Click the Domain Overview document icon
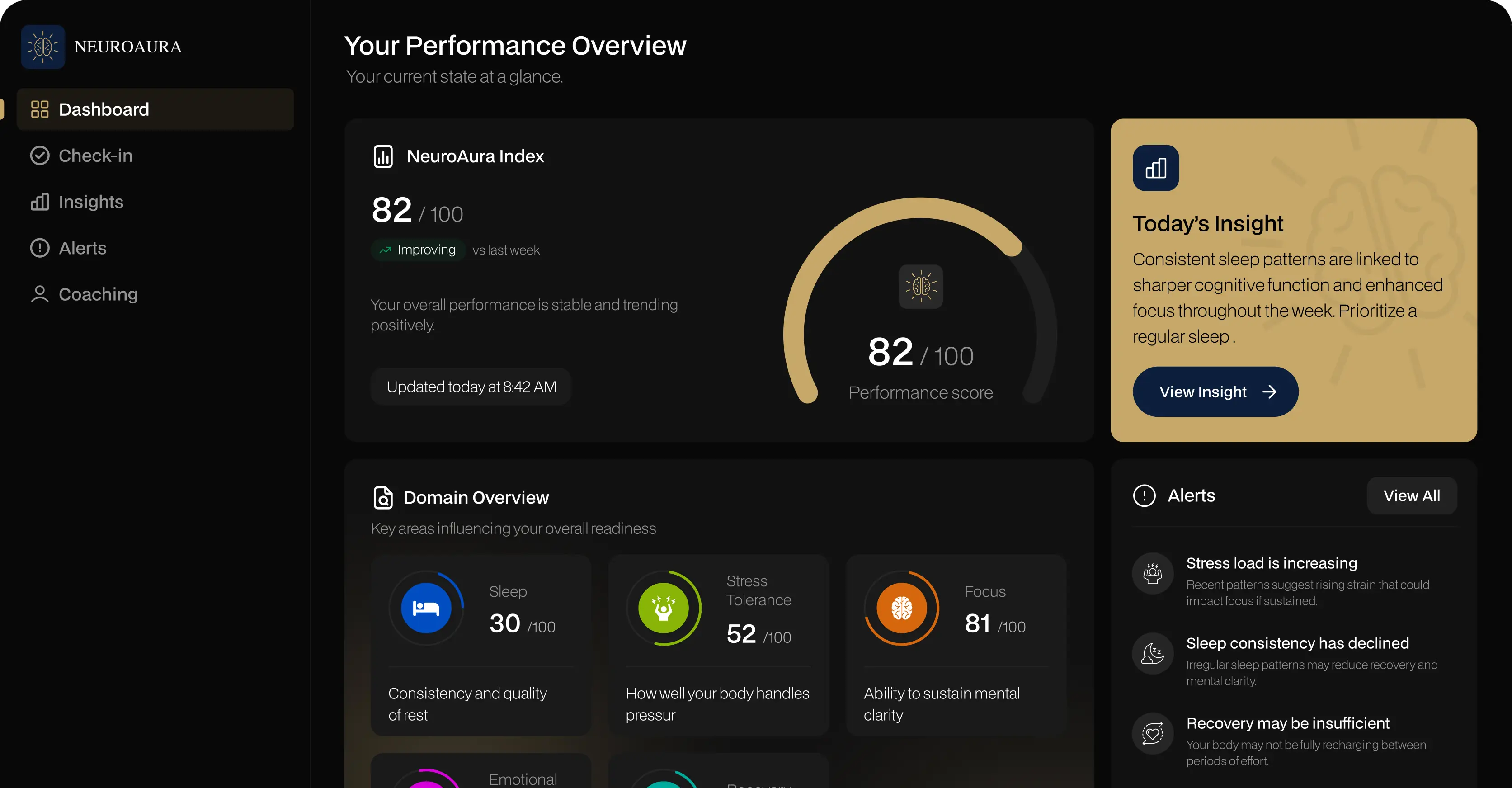 pos(383,497)
